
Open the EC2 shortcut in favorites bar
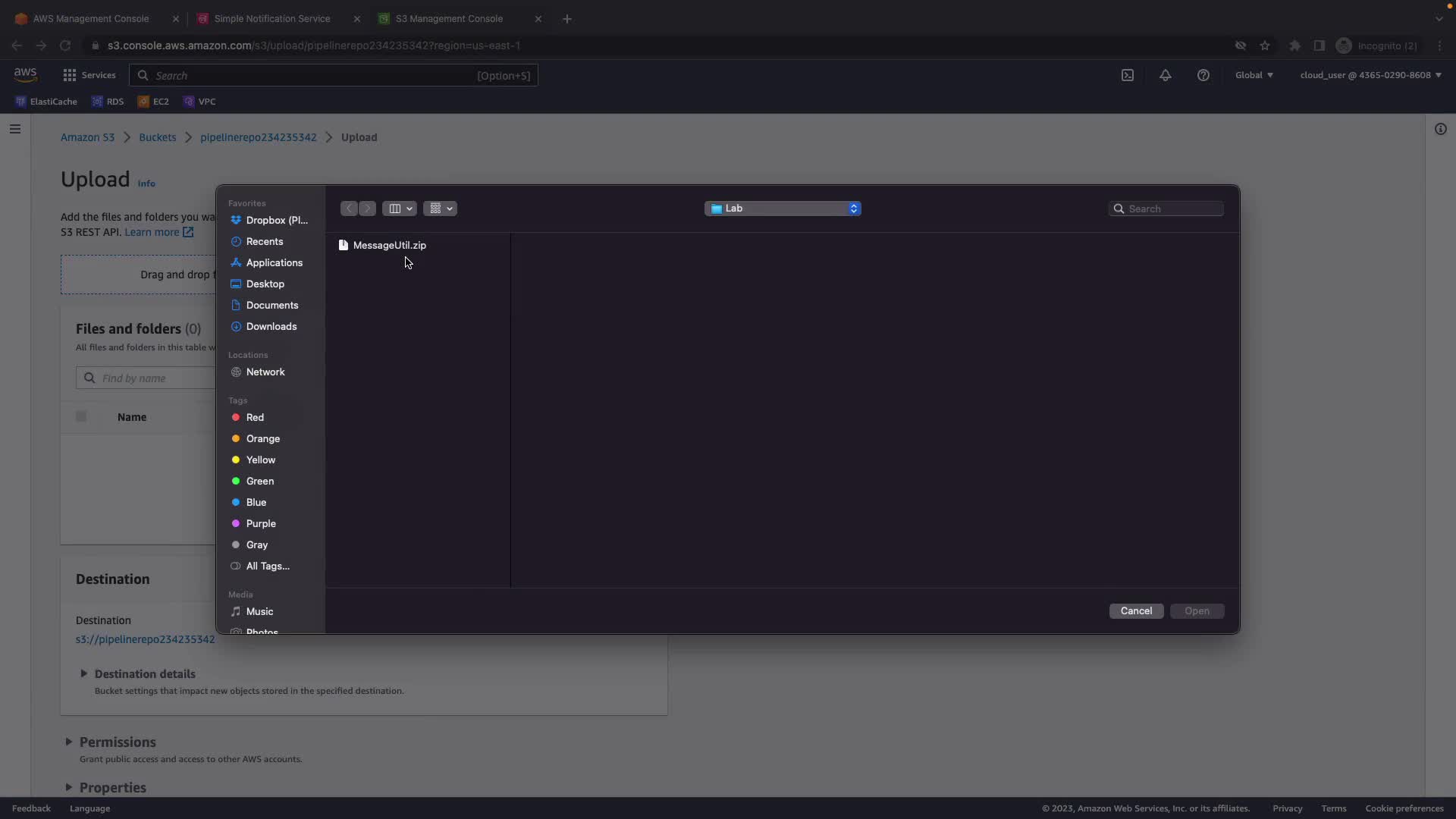pyautogui.click(x=154, y=102)
